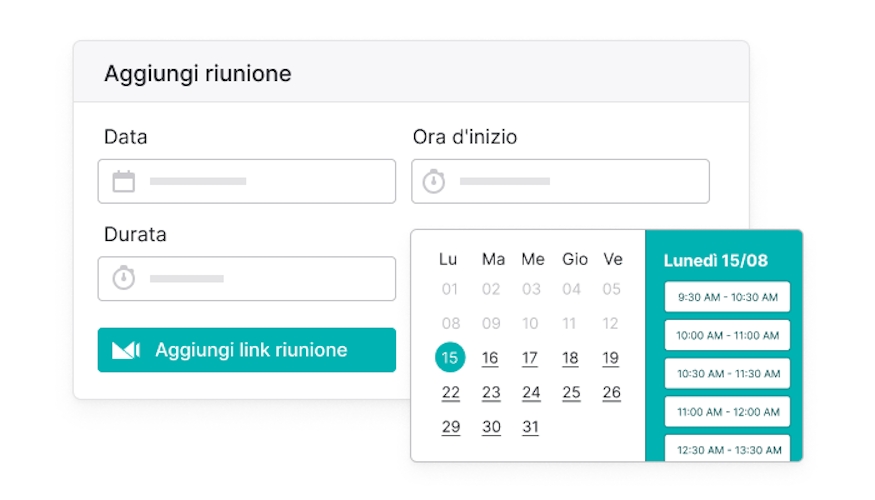The image size is (875, 500).
Task: Pick day 24 in the Me column
Action: [x=530, y=392]
